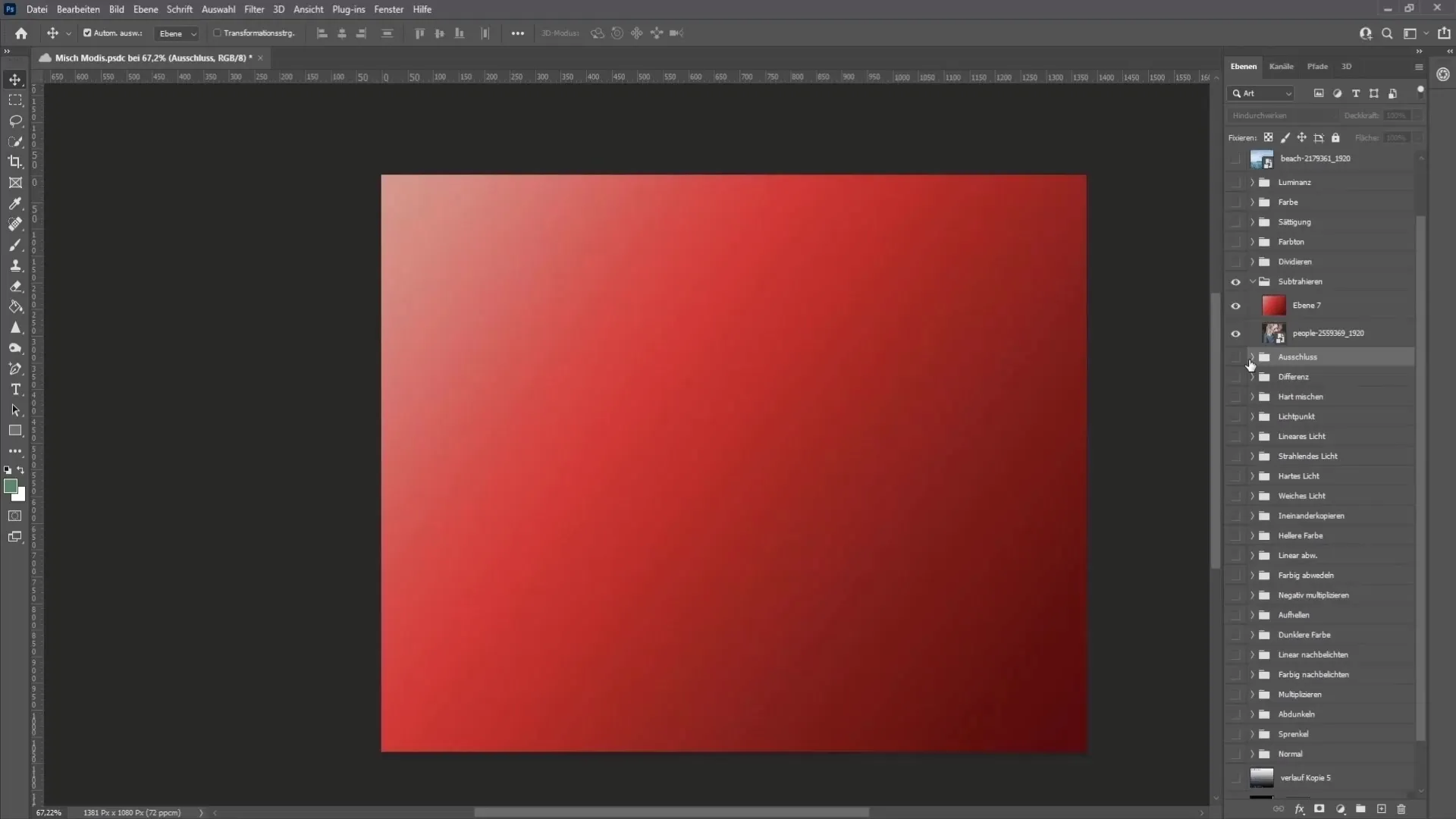
Task: Add a layer mask
Action: coord(1319,809)
